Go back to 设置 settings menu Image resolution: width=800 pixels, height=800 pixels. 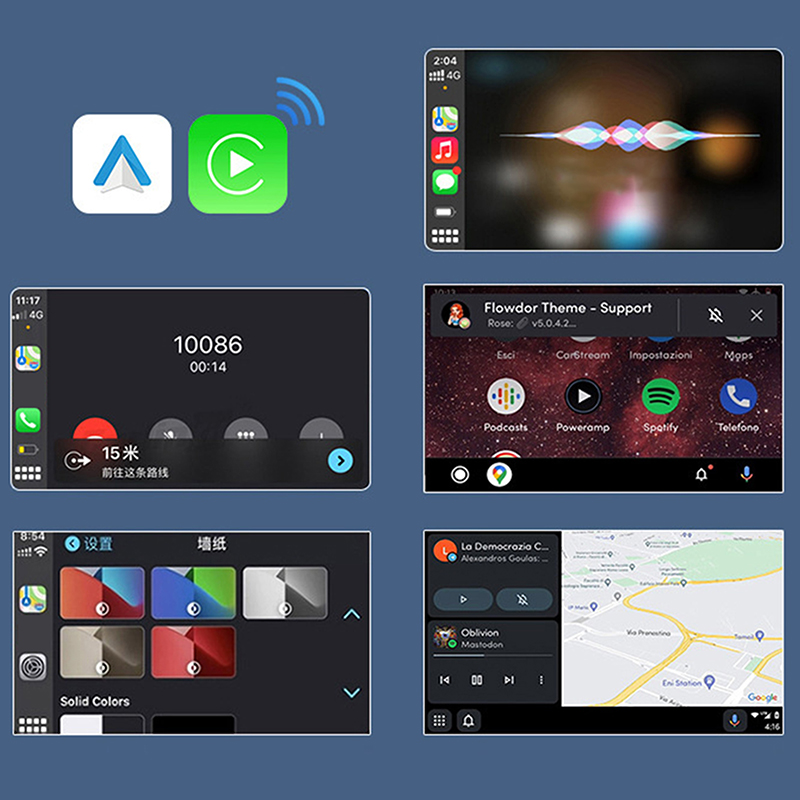72,544
